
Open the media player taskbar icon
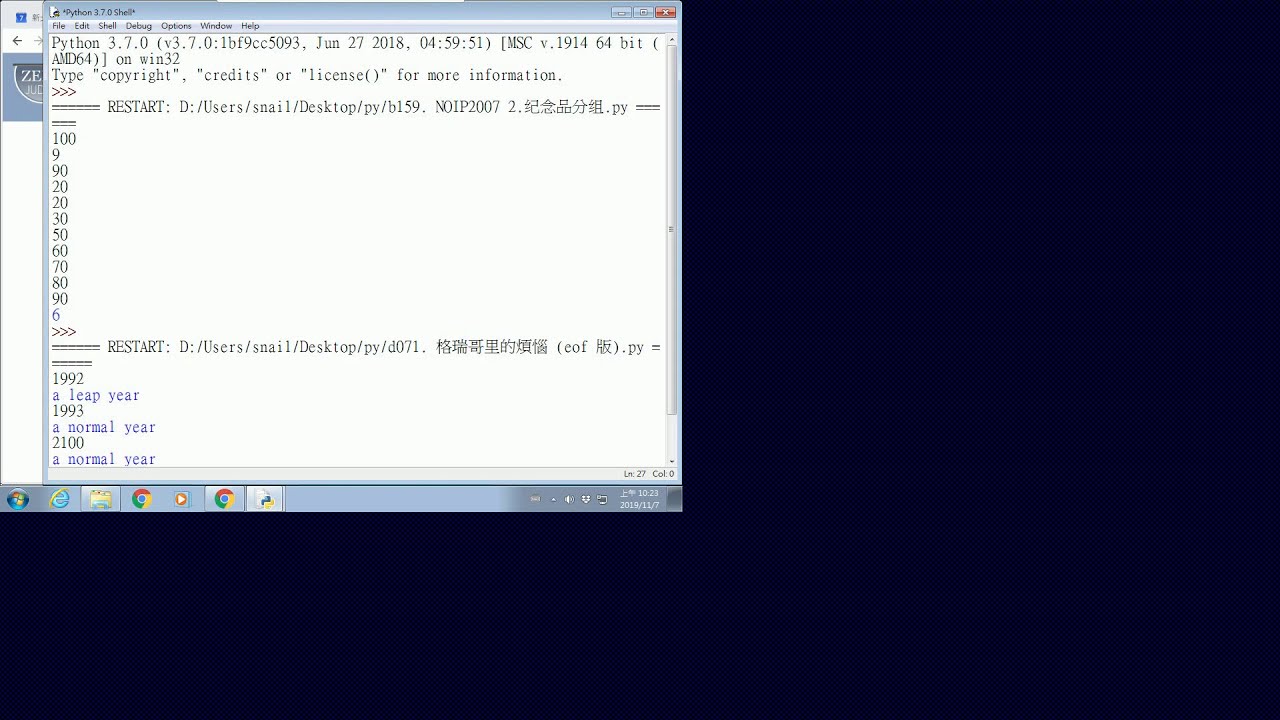click(x=181, y=499)
